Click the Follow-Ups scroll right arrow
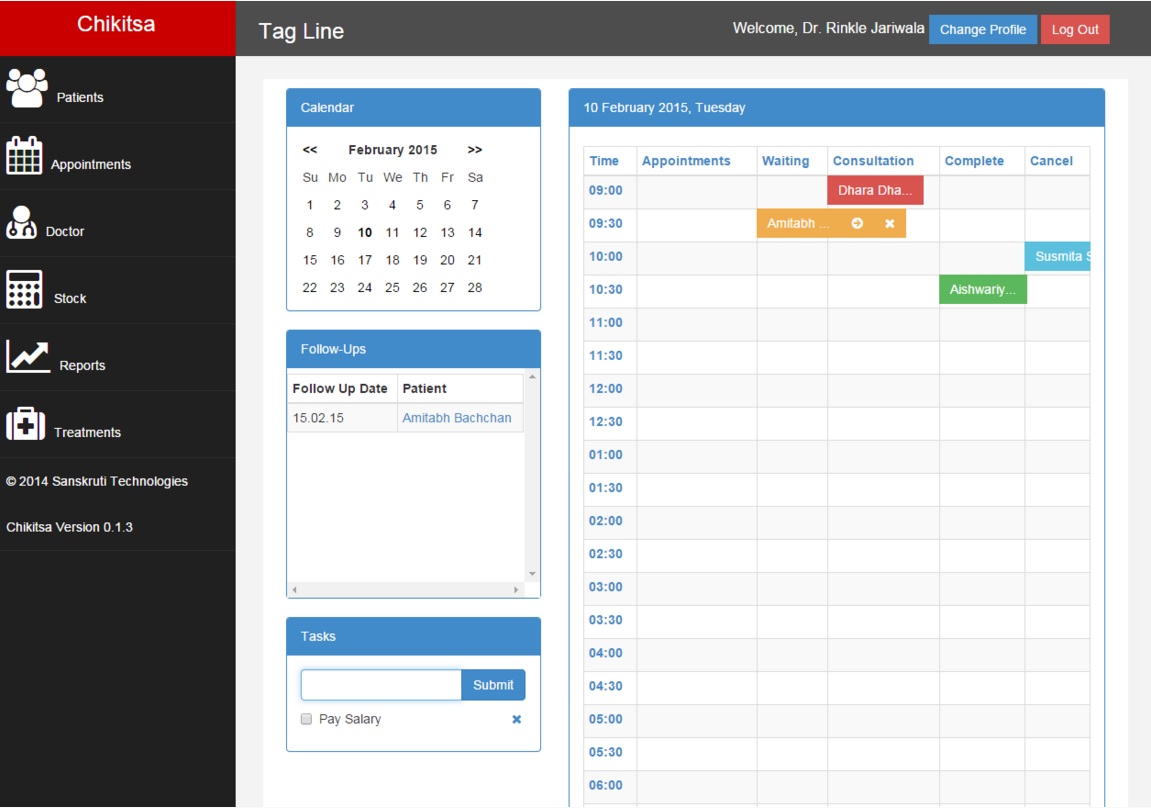 point(516,589)
